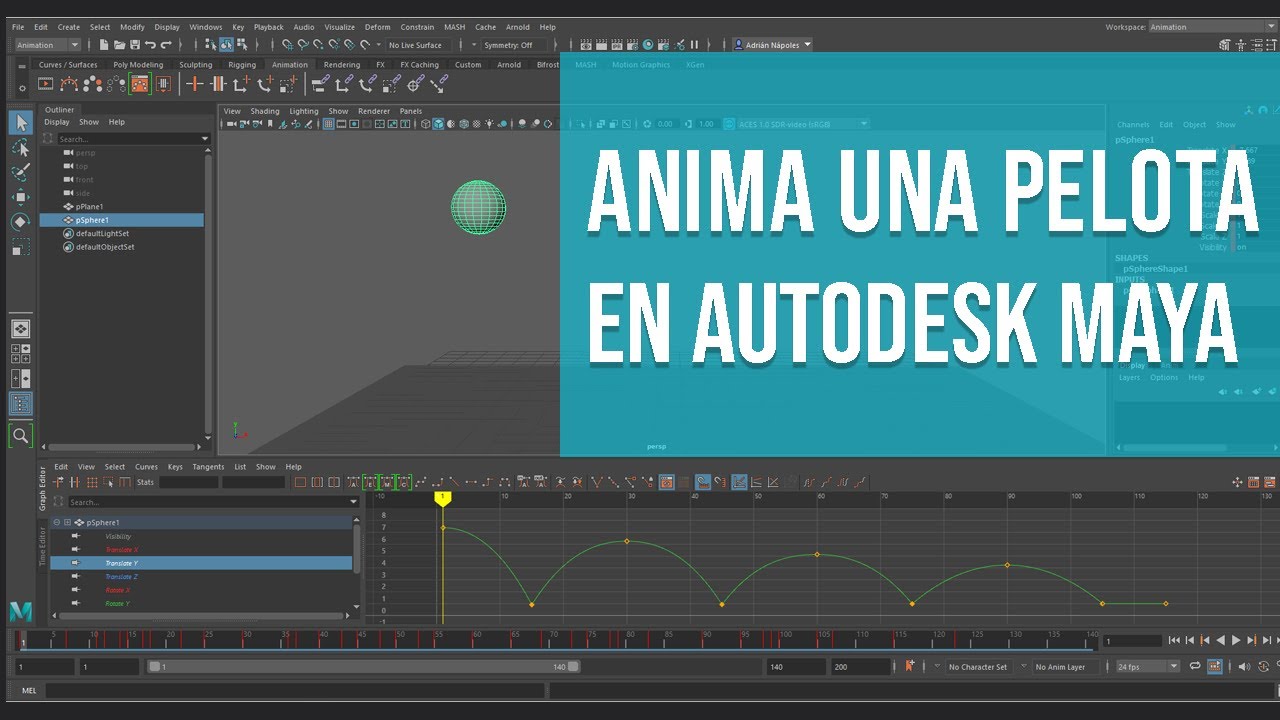Click the Parent constraint shelf icon
Viewport: 1280px width, 720px height.
coord(320,84)
